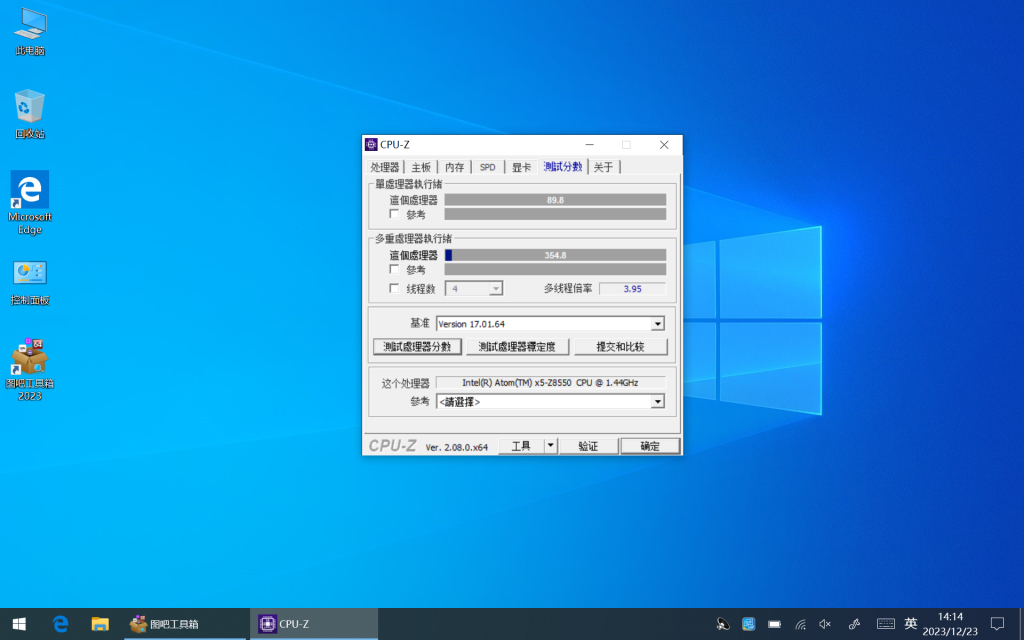Image resolution: width=1024 pixels, height=640 pixels.
Task: Click the 多线程倍率 value 3.95
Action: pos(632,288)
